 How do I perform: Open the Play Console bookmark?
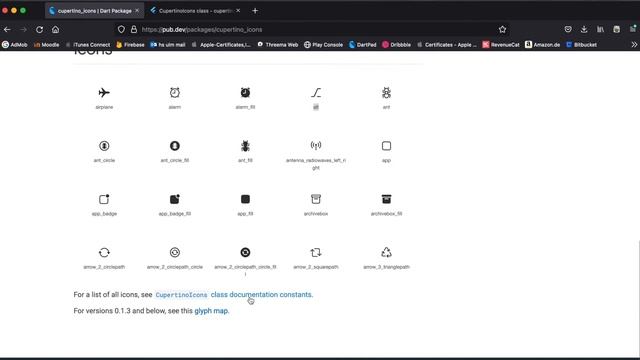point(323,44)
